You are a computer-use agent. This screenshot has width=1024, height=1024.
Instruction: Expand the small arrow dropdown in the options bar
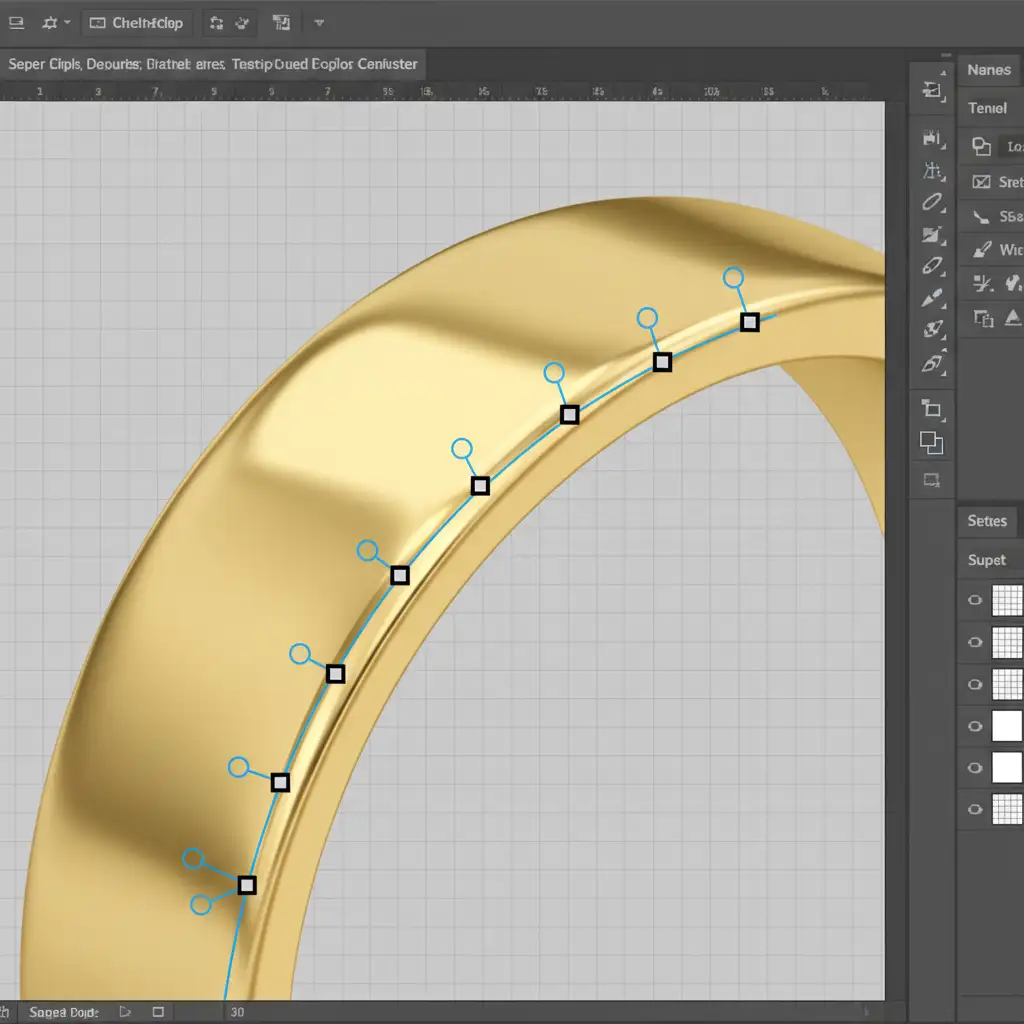click(x=318, y=22)
